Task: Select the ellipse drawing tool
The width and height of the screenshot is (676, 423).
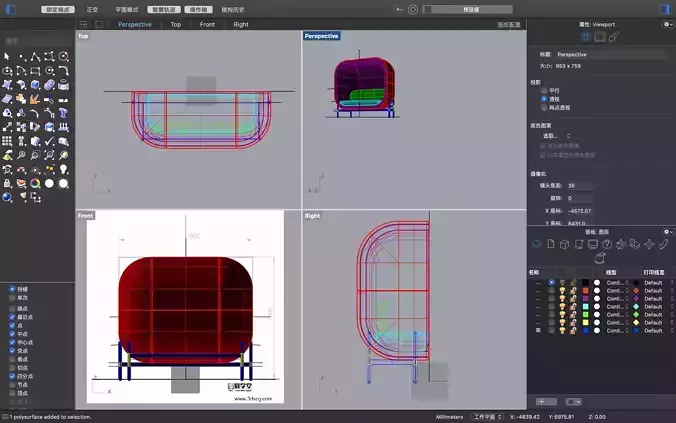Action: (x=7, y=71)
